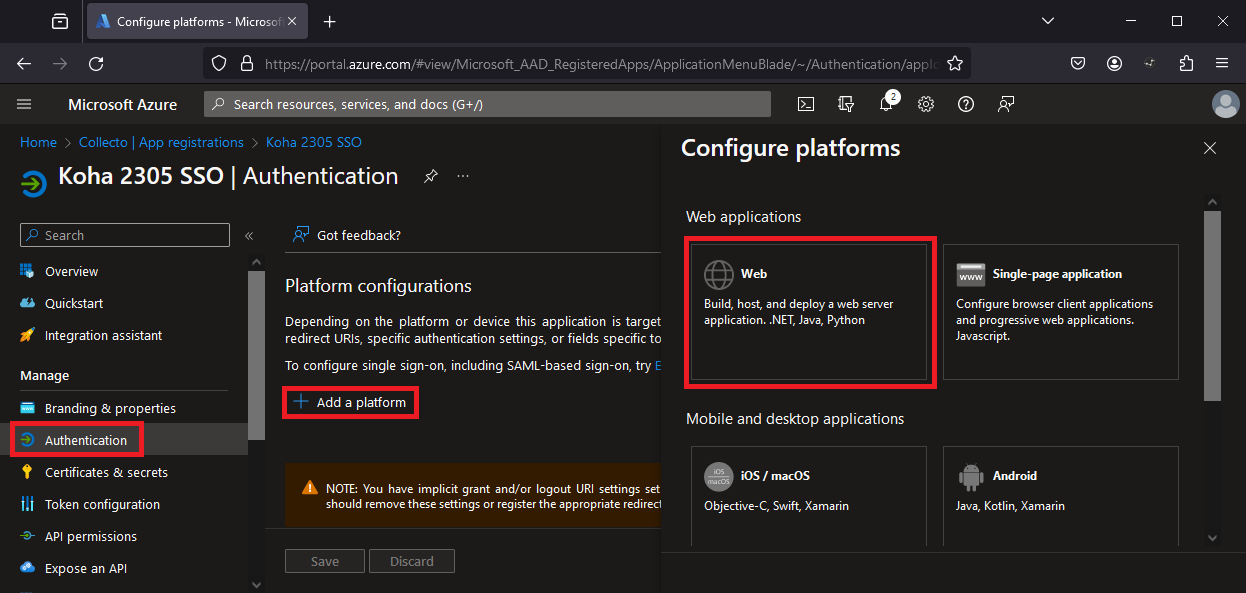
Task: Focus the Search resources, services, and docs box
Action: [487, 104]
